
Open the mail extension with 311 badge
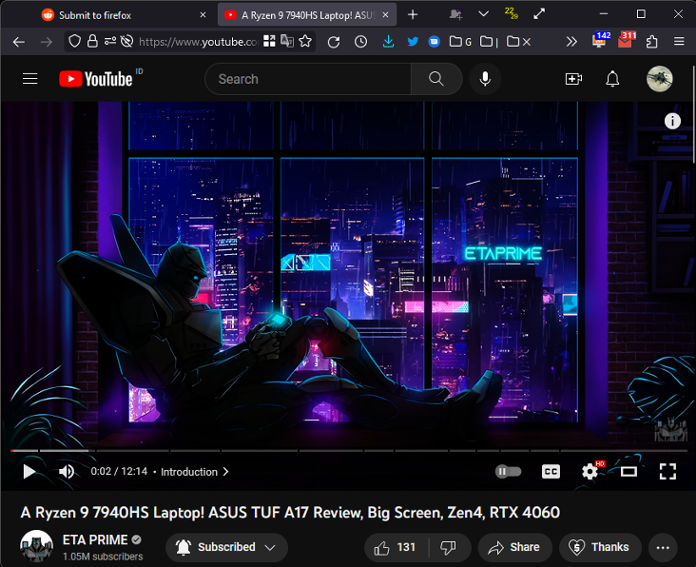coord(627,40)
